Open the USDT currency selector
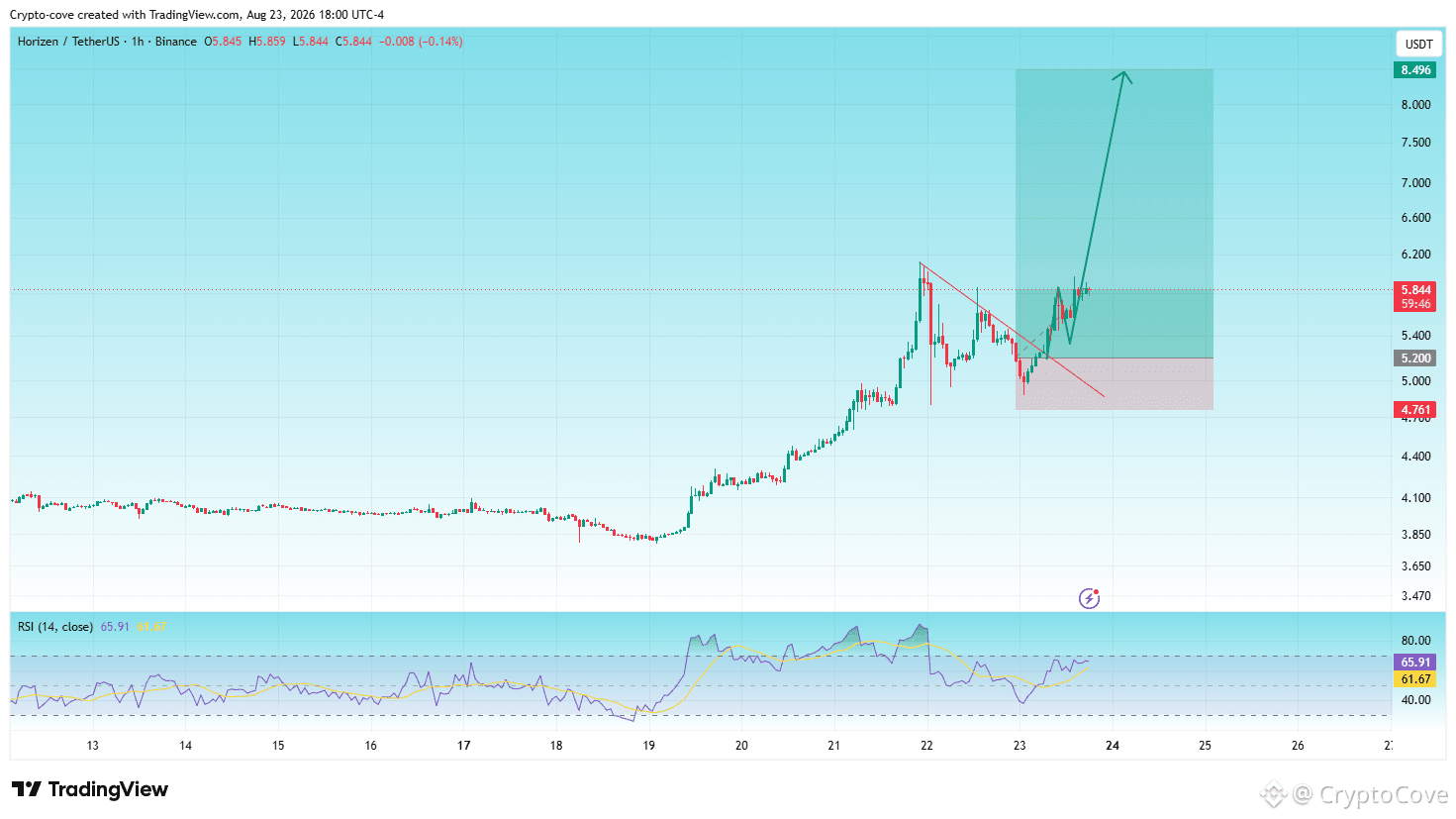Viewport: 1456px width, 819px height. pos(1419,44)
